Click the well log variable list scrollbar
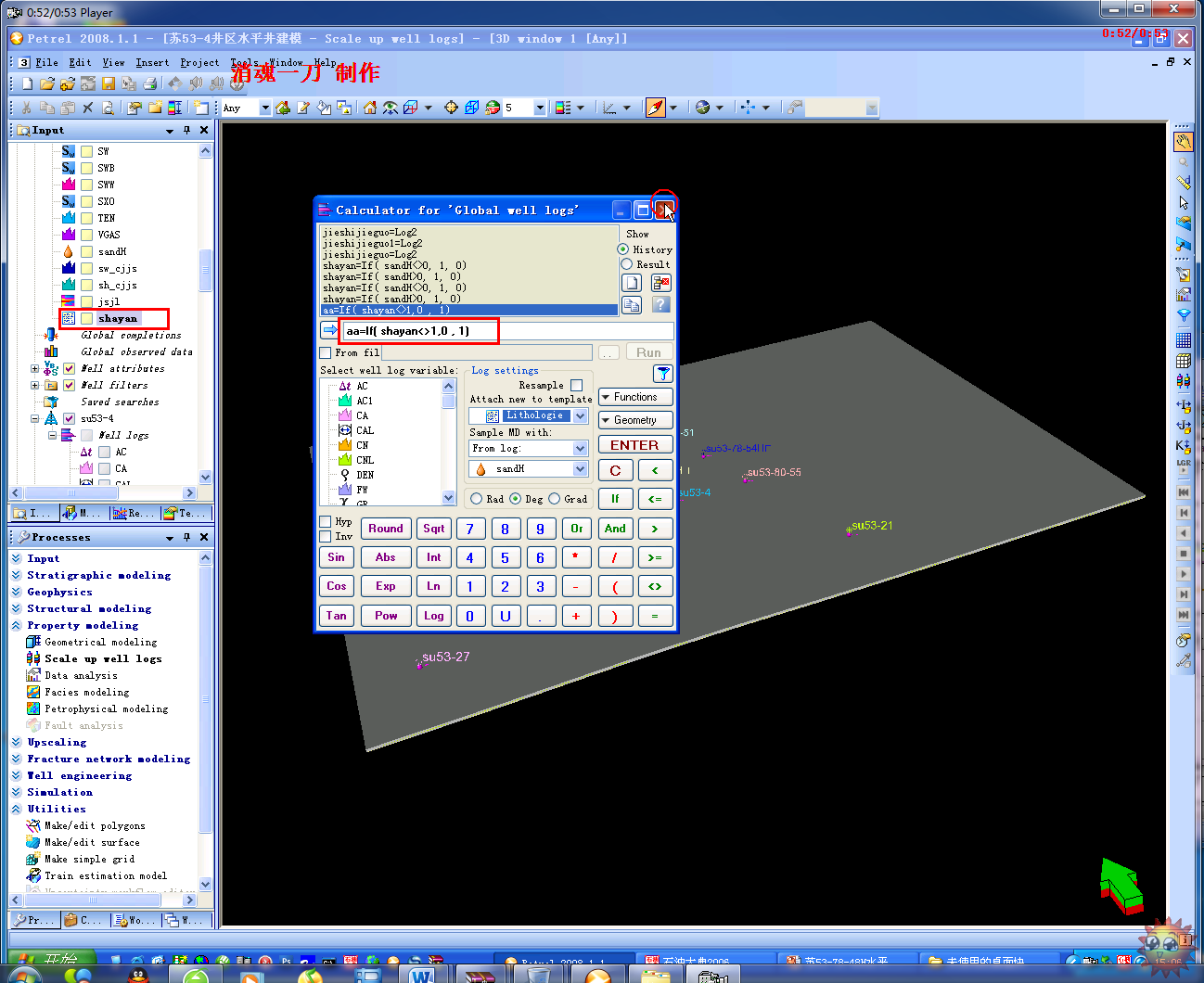The image size is (1204, 983). (x=449, y=441)
